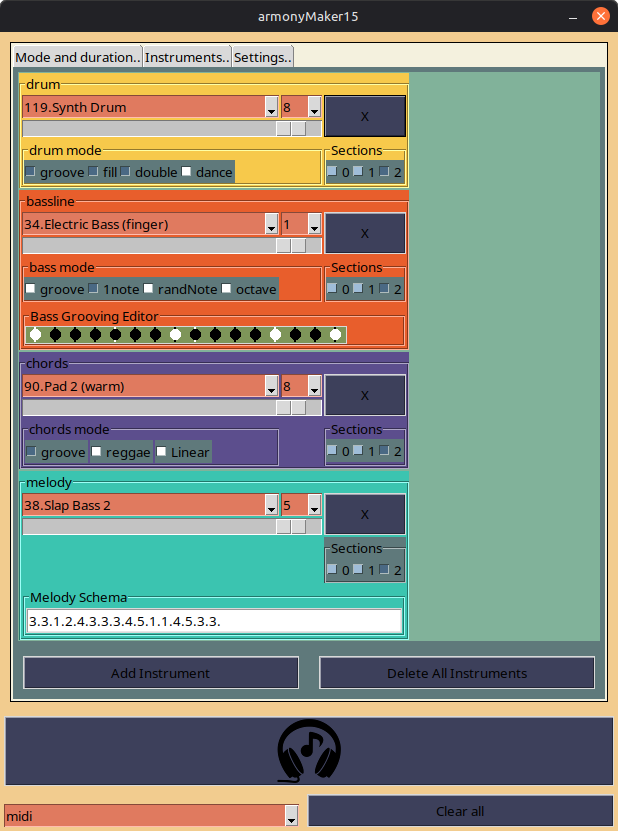Enable the drum groove checkbox

[x=31, y=172]
